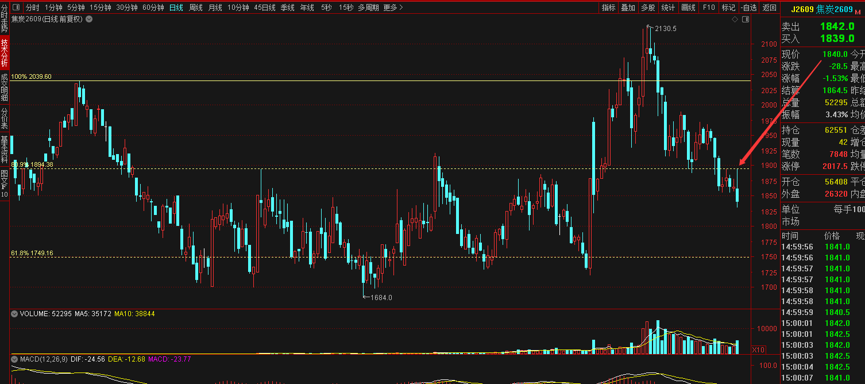Switch to 年线 yearly chart
This screenshot has width=865, height=384.
pos(307,8)
